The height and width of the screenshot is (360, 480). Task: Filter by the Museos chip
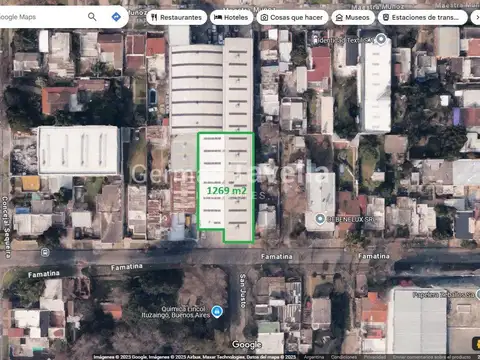pos(353,17)
